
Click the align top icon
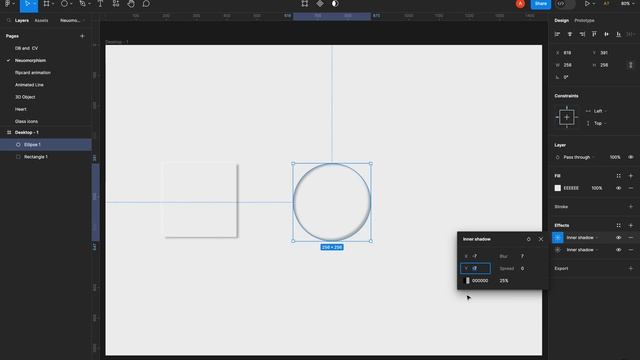[594, 34]
